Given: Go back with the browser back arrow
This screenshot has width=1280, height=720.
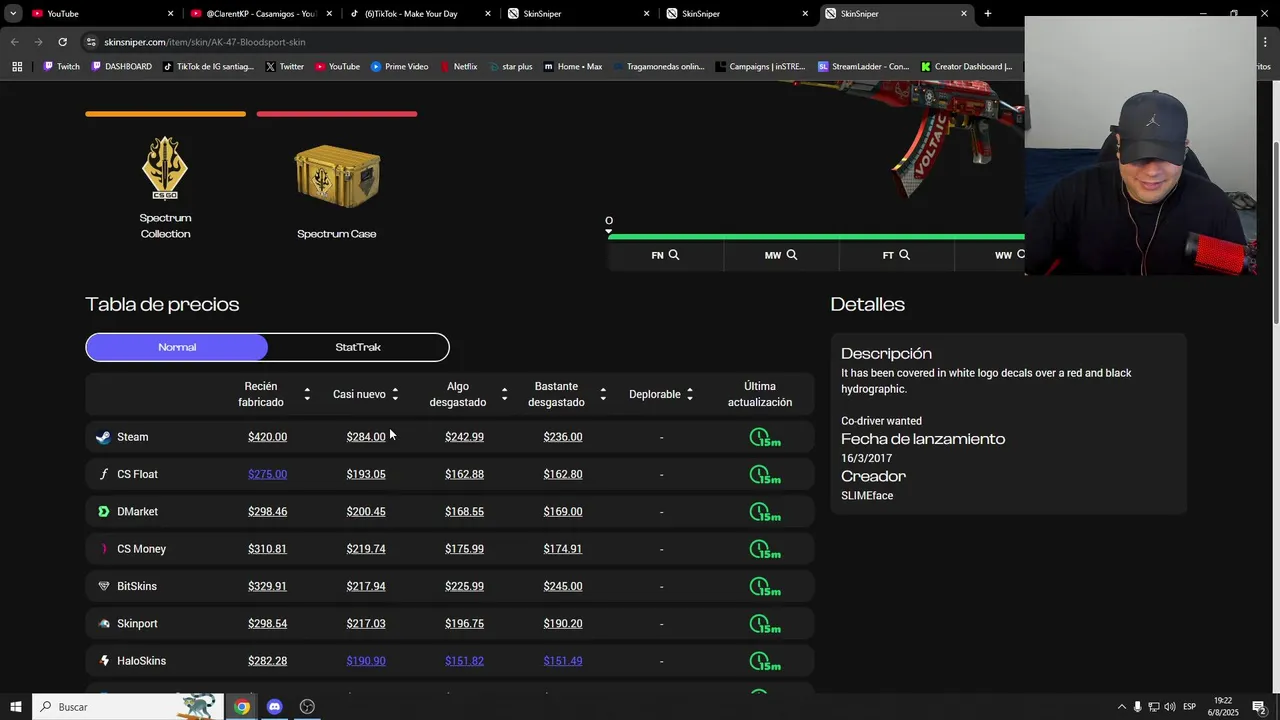Looking at the screenshot, I should pos(14,42).
